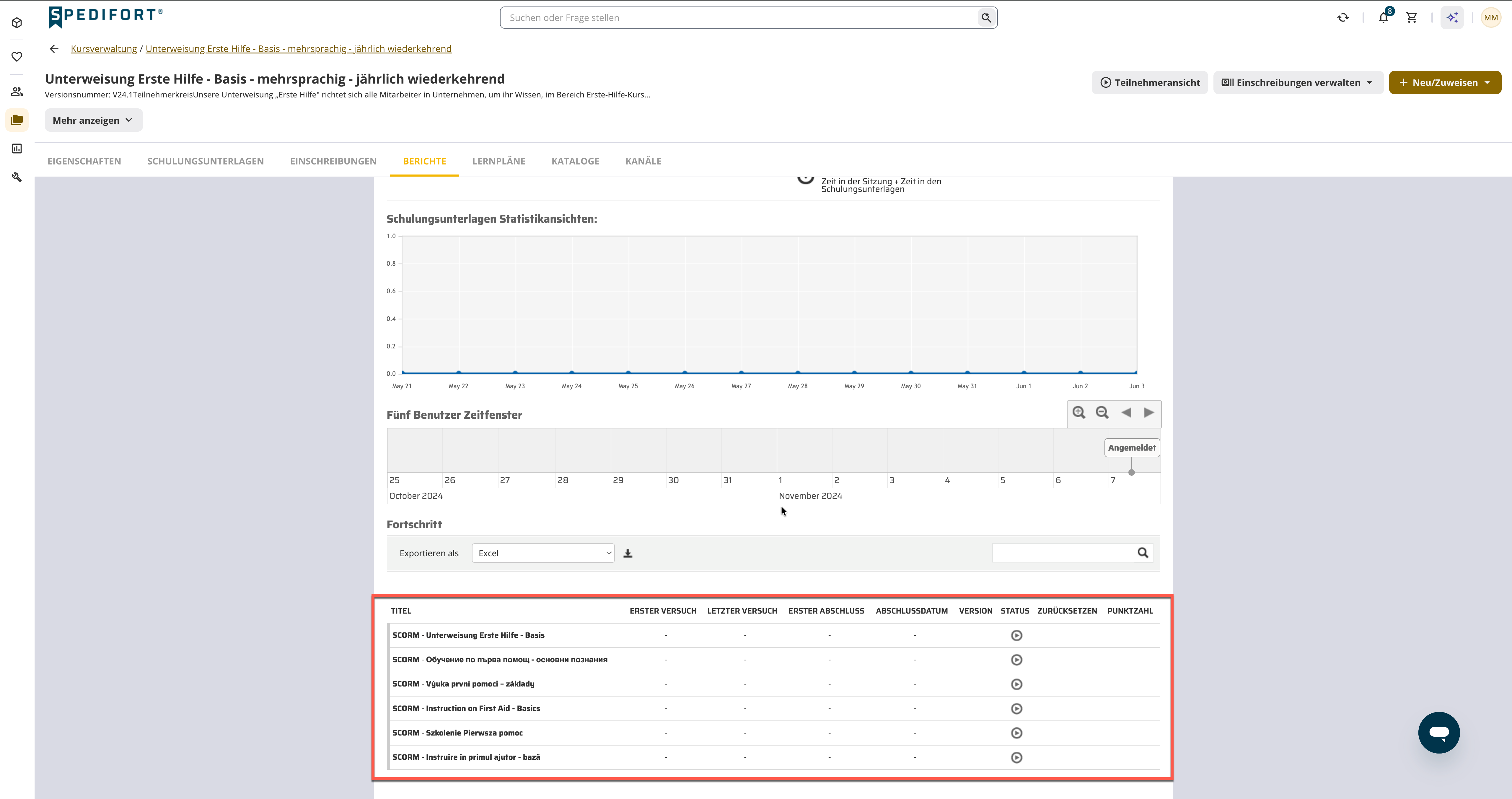Follow the Kursverwaltung breadcrumb link
Image resolution: width=1512 pixels, height=799 pixels.
coord(104,49)
